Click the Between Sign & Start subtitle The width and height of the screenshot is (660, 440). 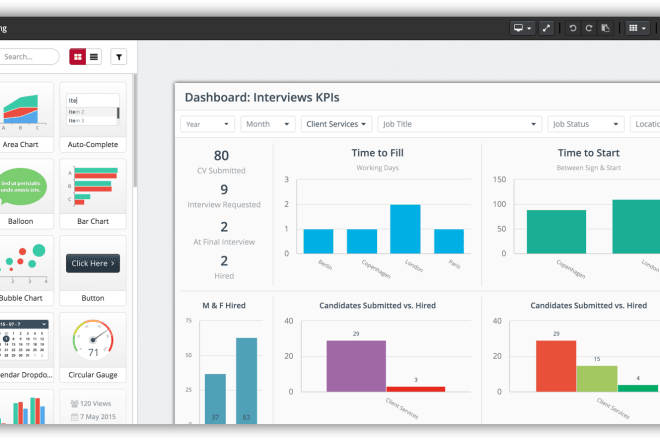coord(588,168)
